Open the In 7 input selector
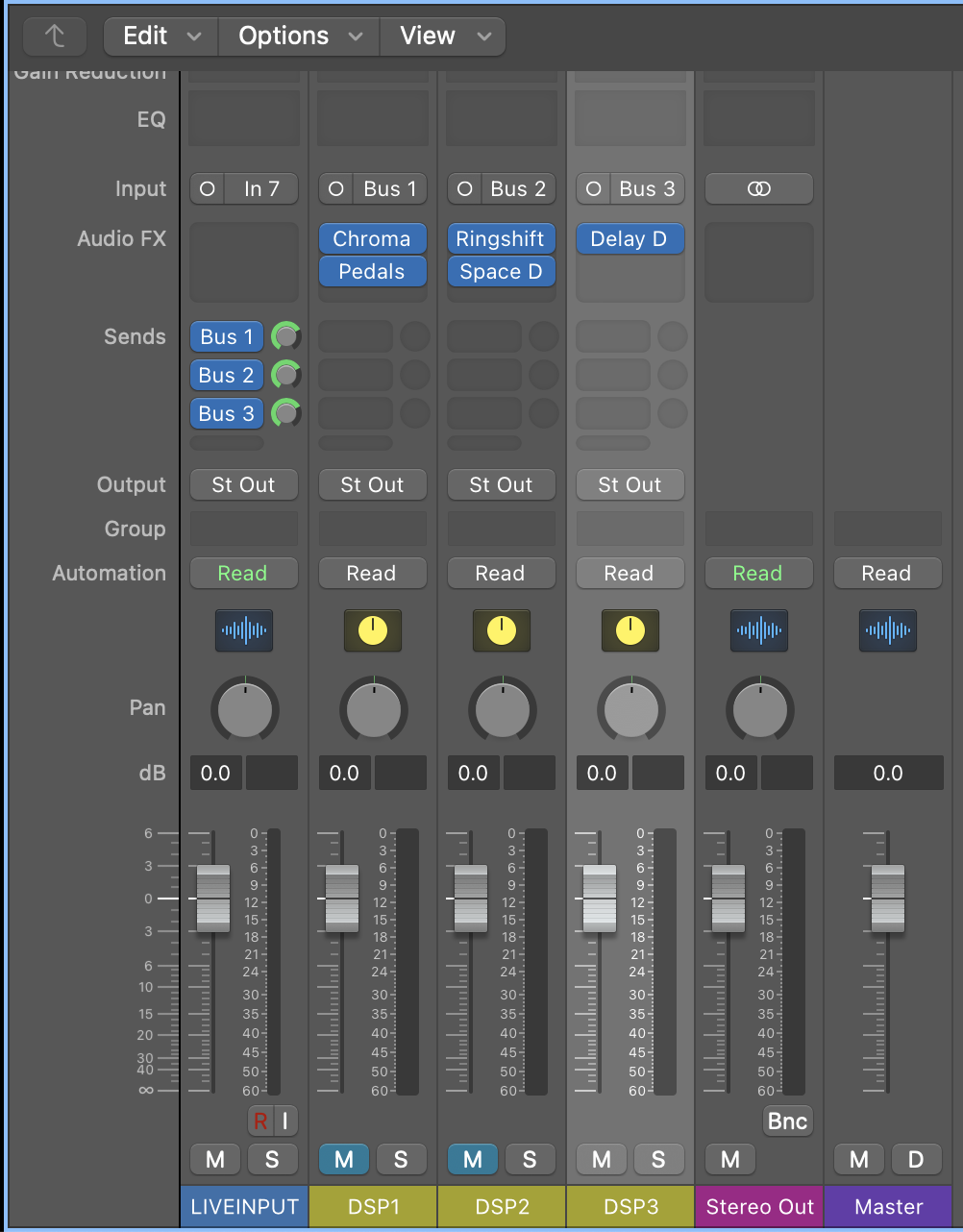Viewport: 963px width, 1232px height. tap(259, 189)
